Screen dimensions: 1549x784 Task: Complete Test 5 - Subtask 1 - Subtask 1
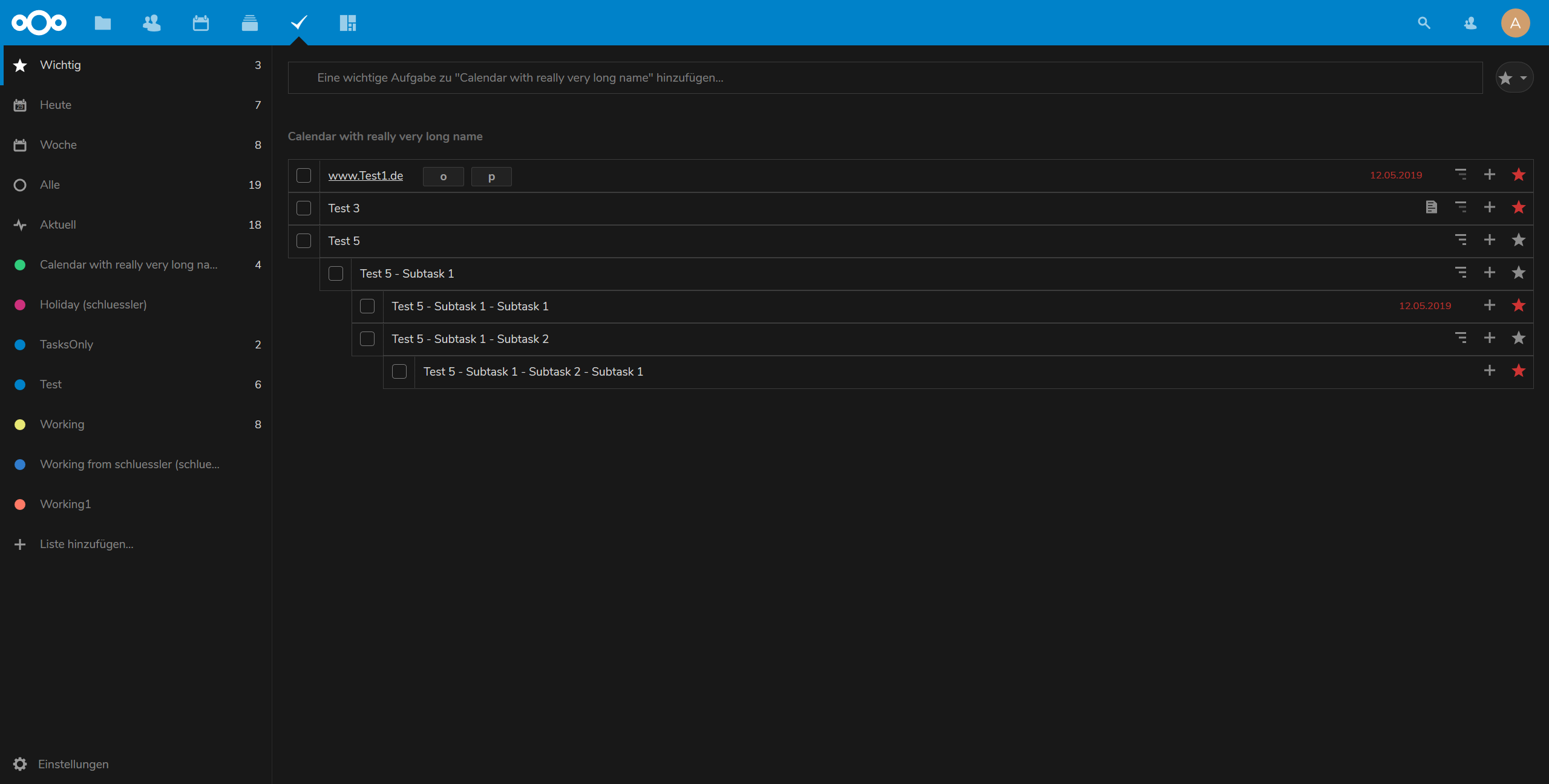367,306
